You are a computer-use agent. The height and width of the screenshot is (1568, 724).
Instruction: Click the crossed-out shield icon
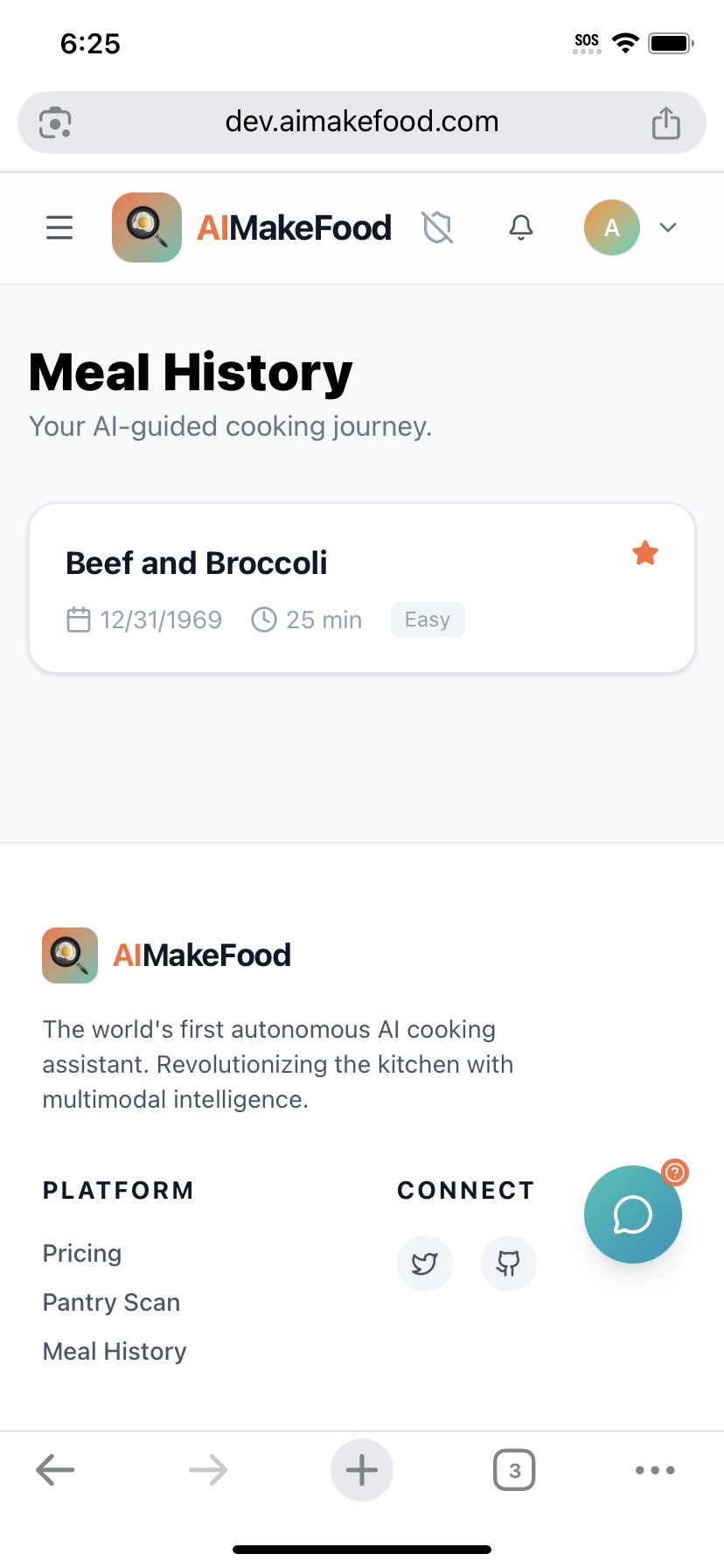point(437,227)
